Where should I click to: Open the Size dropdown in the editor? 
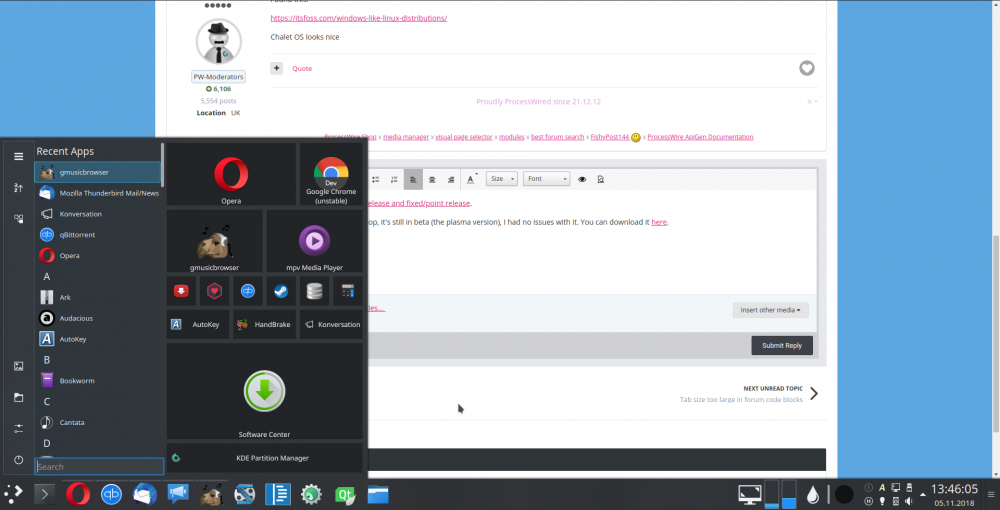point(501,179)
